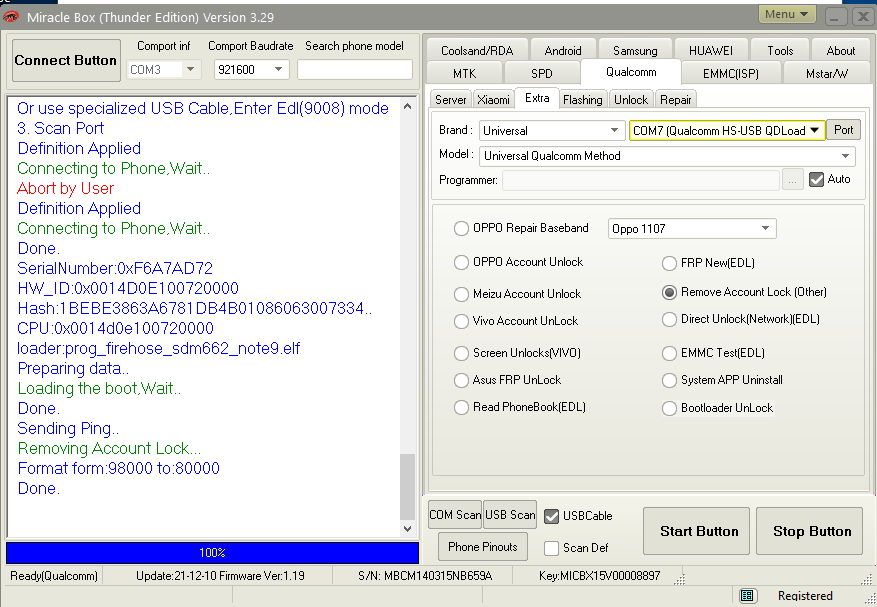
Task: Select Meizu Account Unlock option
Action: click(461, 294)
